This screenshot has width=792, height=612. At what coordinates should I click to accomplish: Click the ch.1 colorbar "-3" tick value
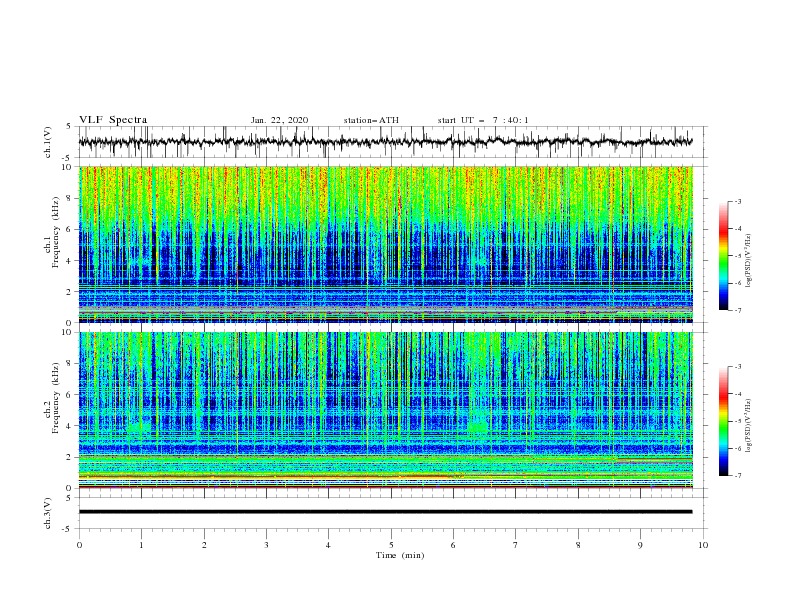tap(738, 201)
